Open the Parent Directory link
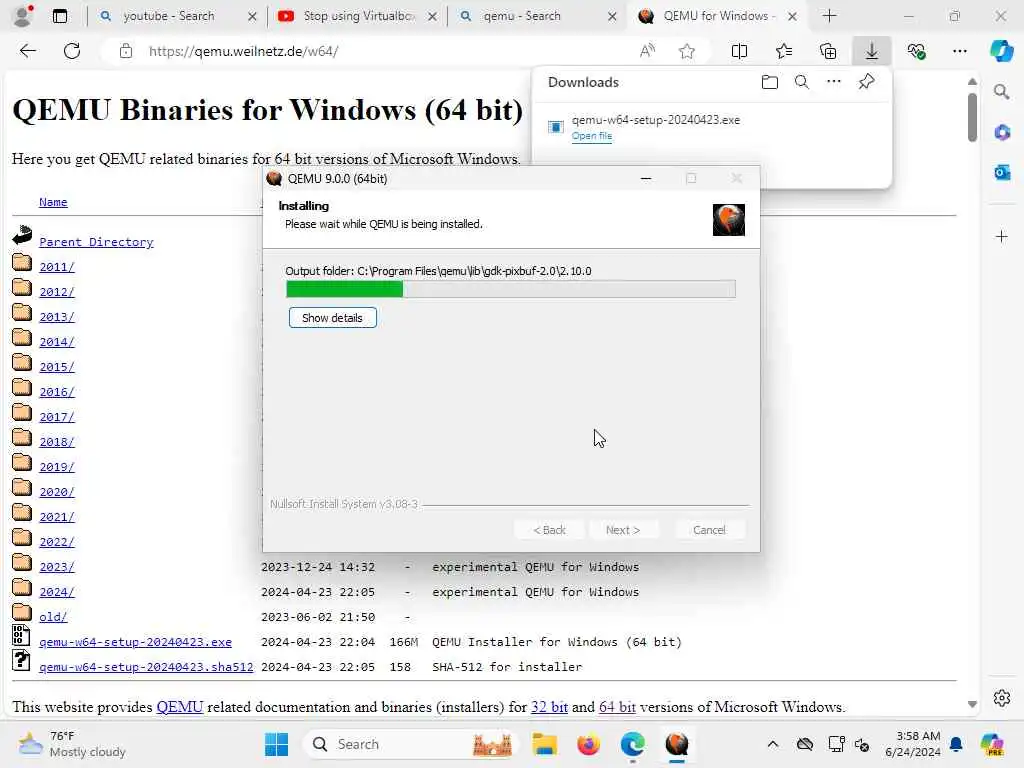 click(x=96, y=242)
